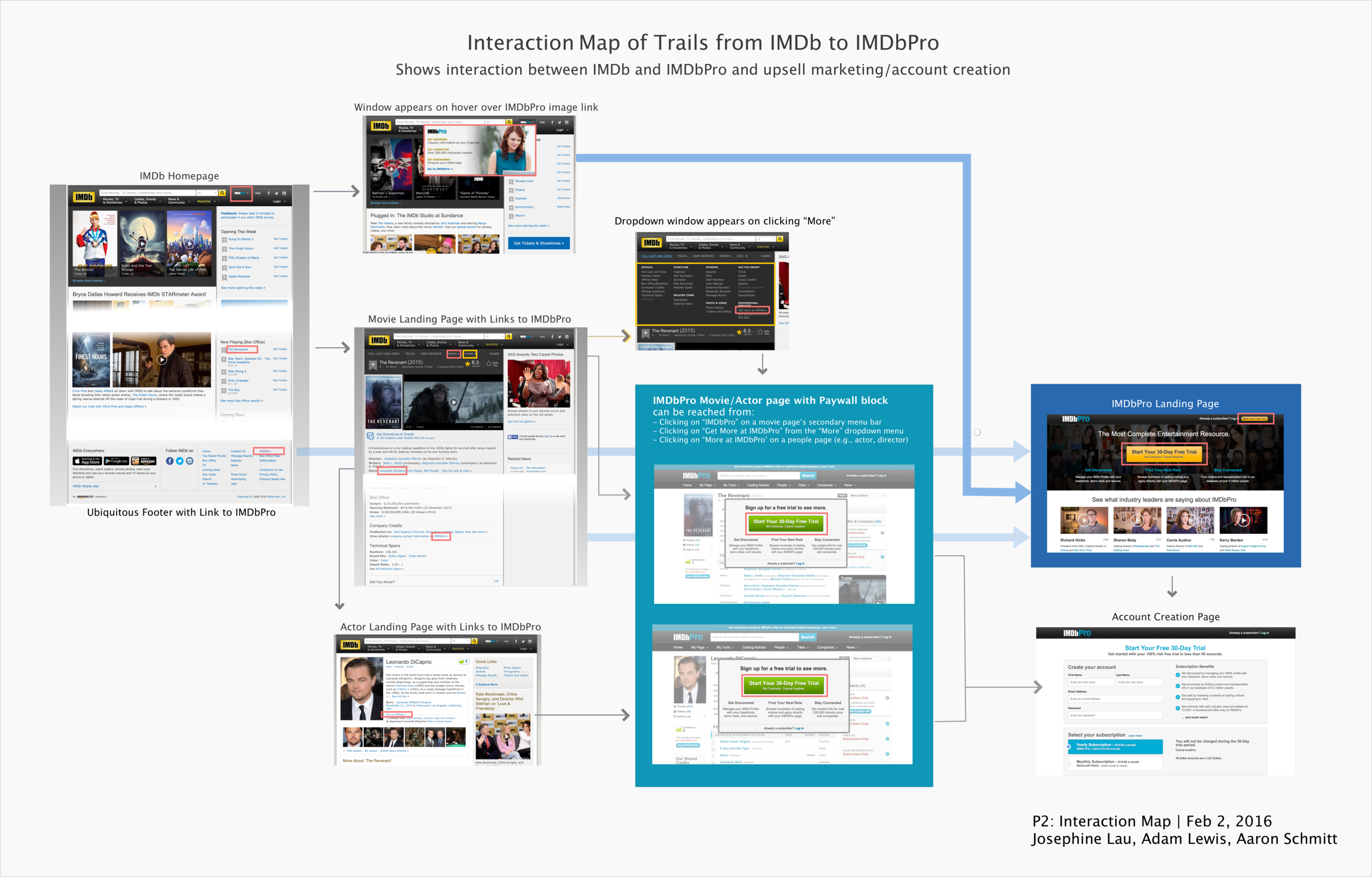1372x877 pixels.
Task: Click the Instagram icon in the IMDb Homepage header
Action: [284, 193]
